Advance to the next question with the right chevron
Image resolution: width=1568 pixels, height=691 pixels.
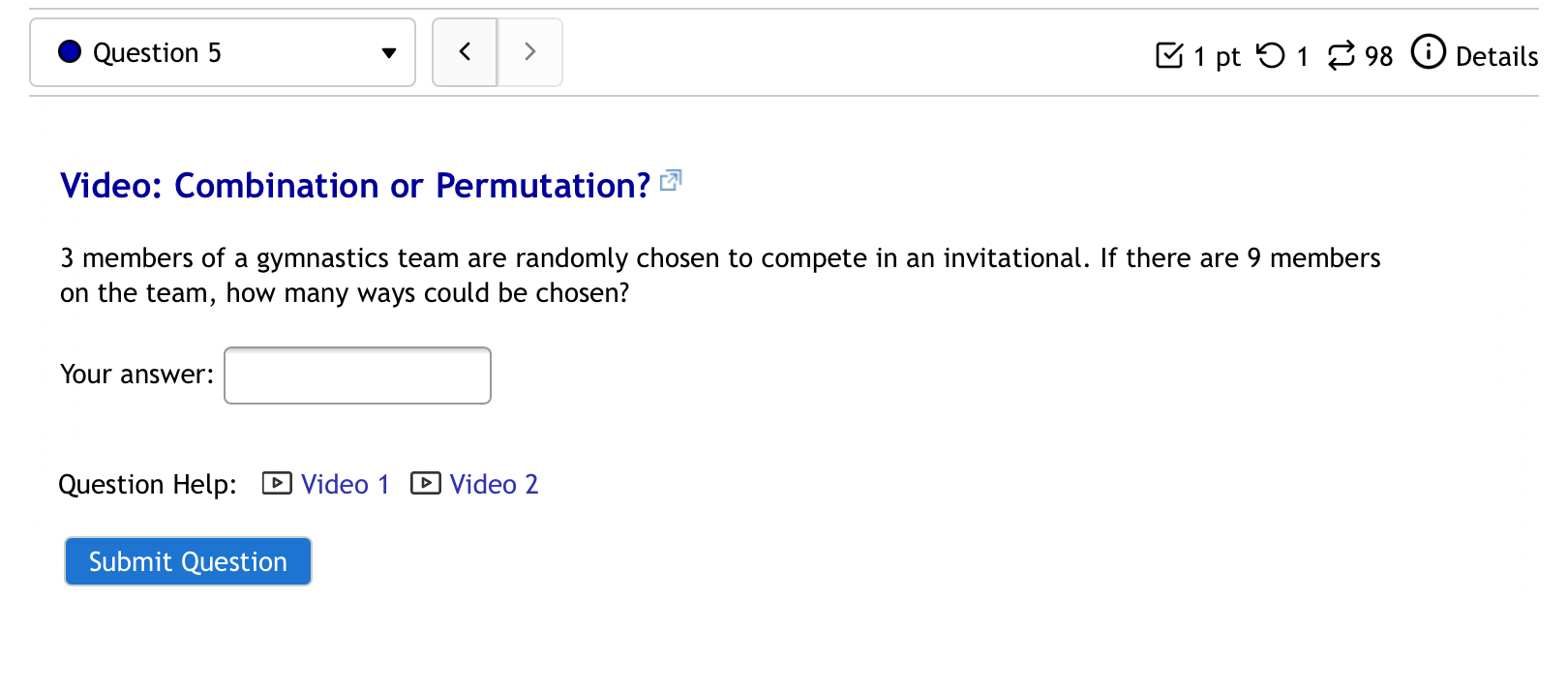(529, 52)
